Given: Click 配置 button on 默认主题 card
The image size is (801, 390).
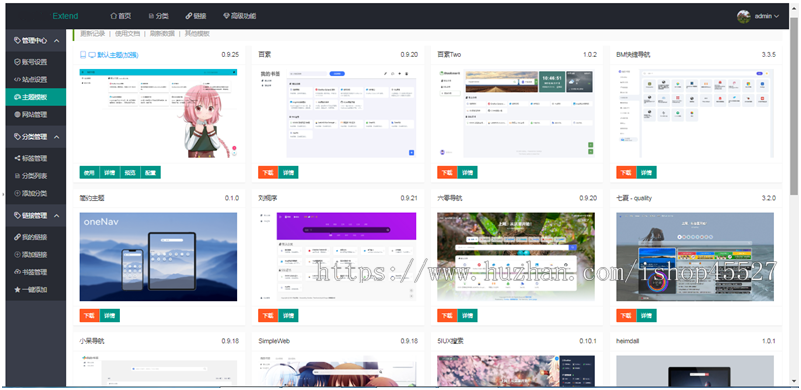Looking at the screenshot, I should point(151,172).
